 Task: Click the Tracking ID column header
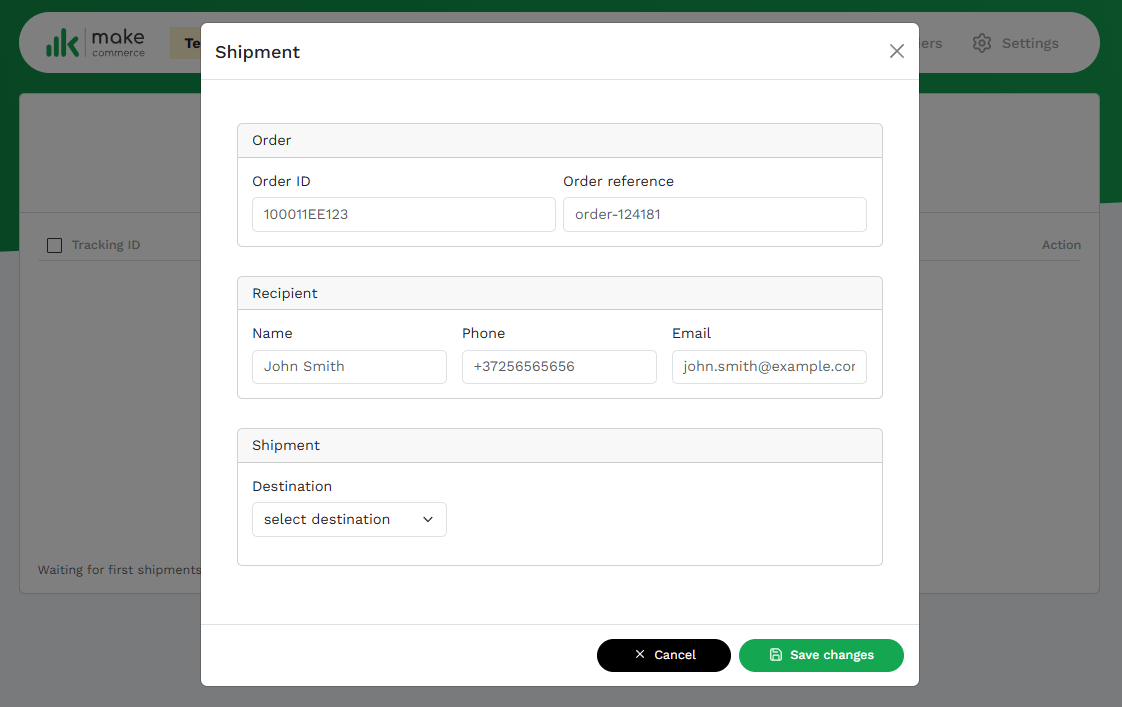pos(106,245)
